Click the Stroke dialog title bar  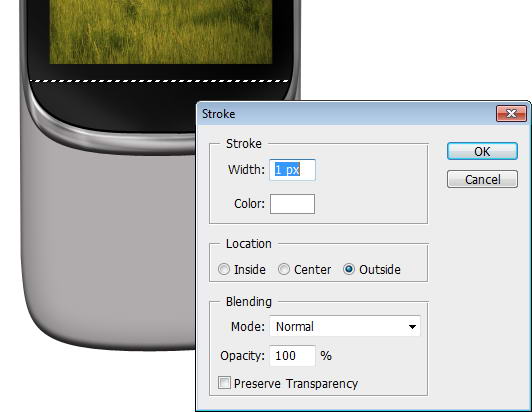(346, 114)
